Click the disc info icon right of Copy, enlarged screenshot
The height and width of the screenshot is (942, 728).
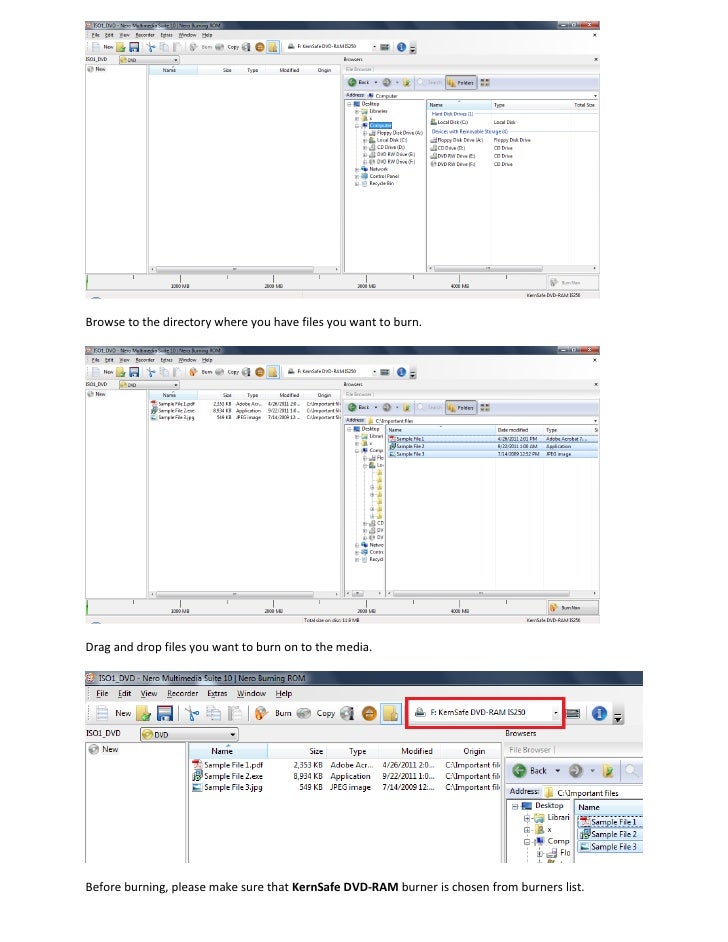[x=347, y=713]
